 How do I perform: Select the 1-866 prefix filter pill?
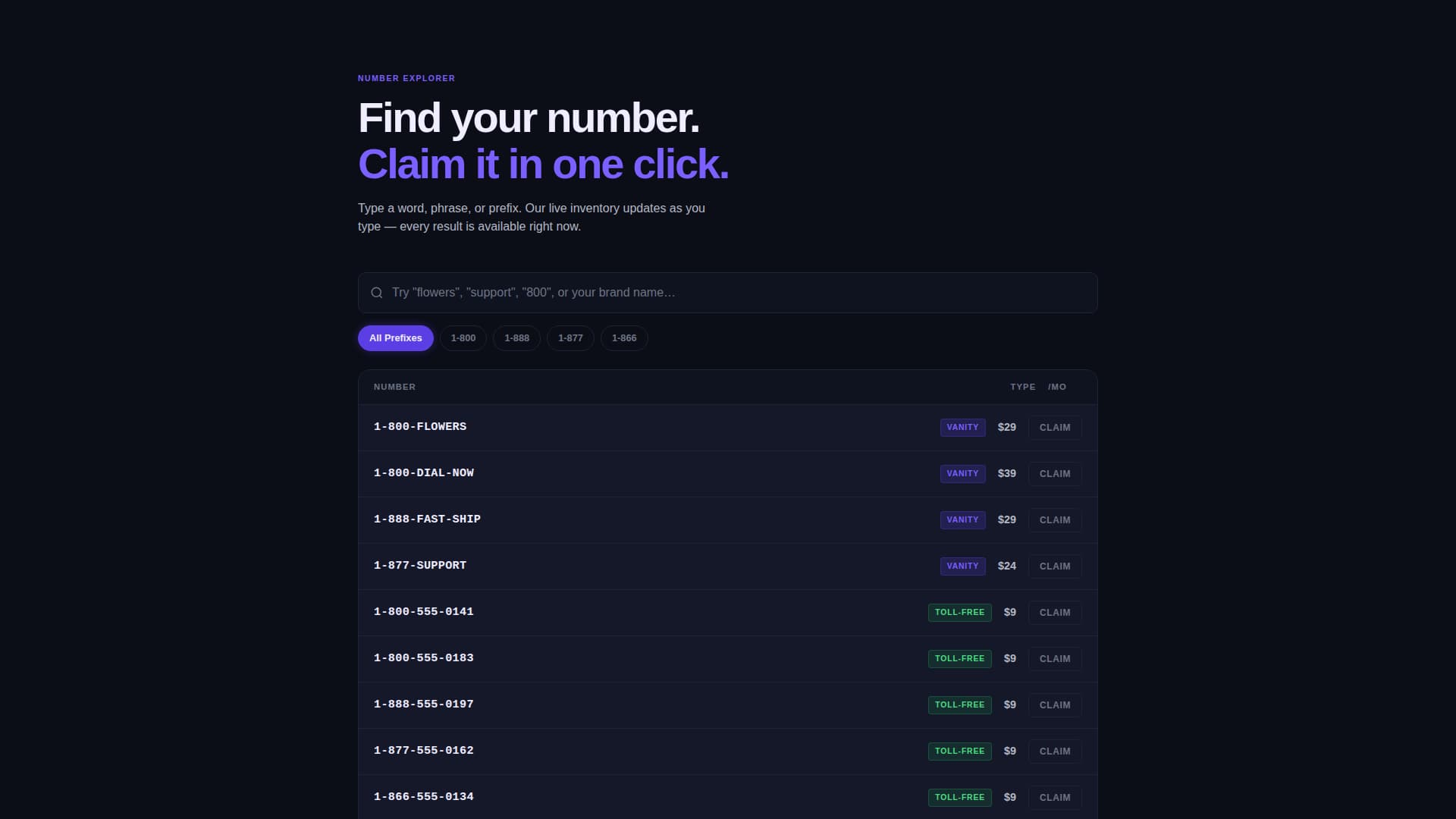pos(624,337)
